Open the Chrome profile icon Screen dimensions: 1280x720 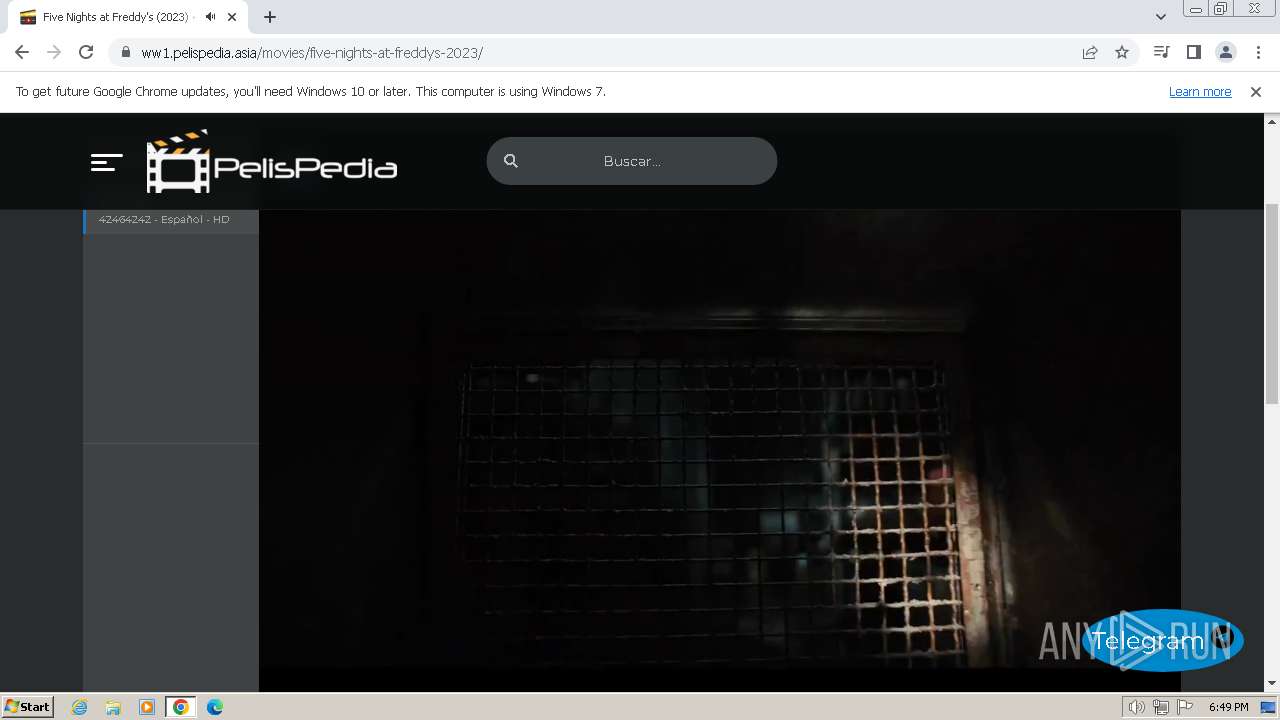(x=1225, y=52)
